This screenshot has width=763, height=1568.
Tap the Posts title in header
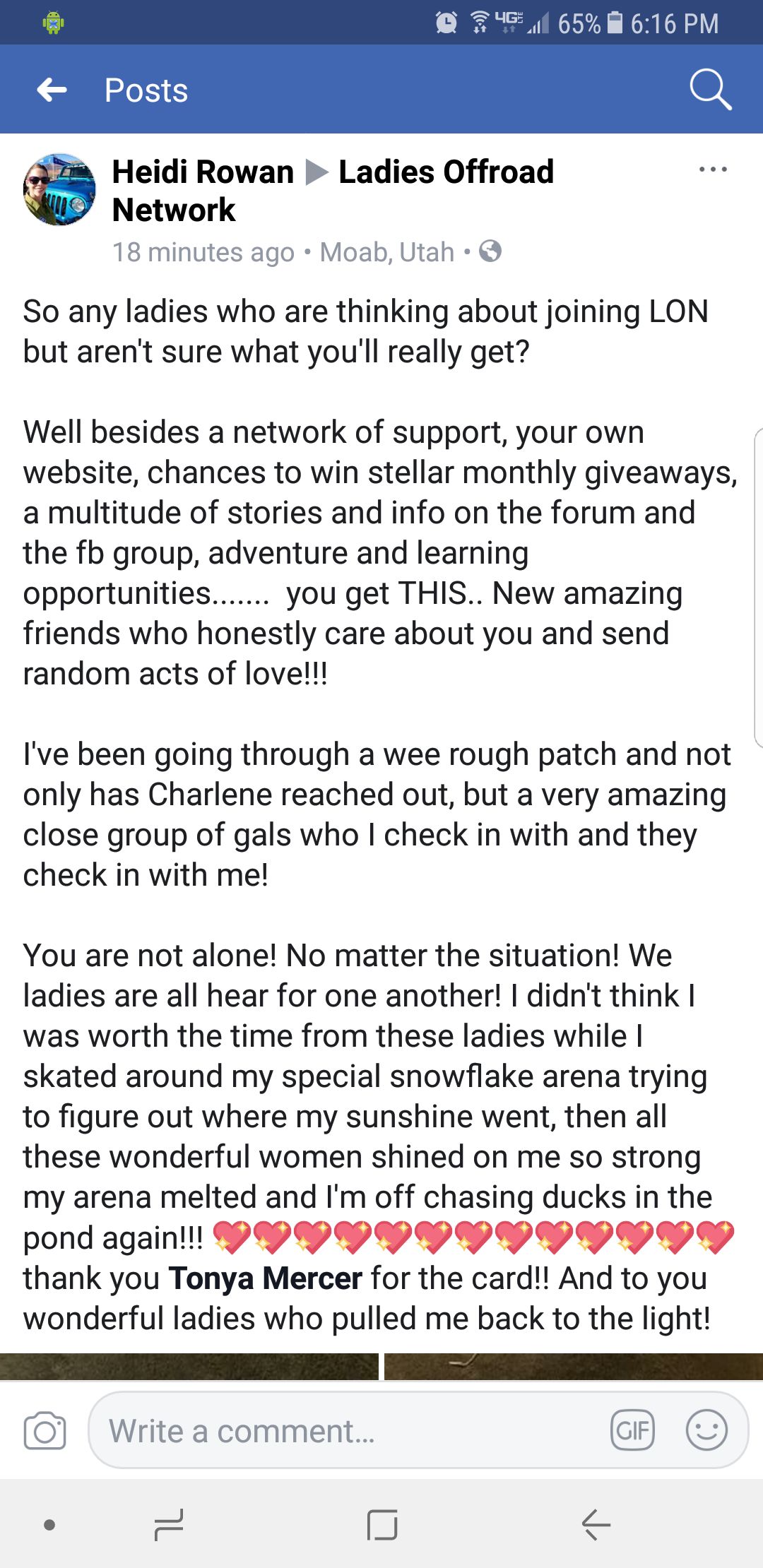[146, 90]
